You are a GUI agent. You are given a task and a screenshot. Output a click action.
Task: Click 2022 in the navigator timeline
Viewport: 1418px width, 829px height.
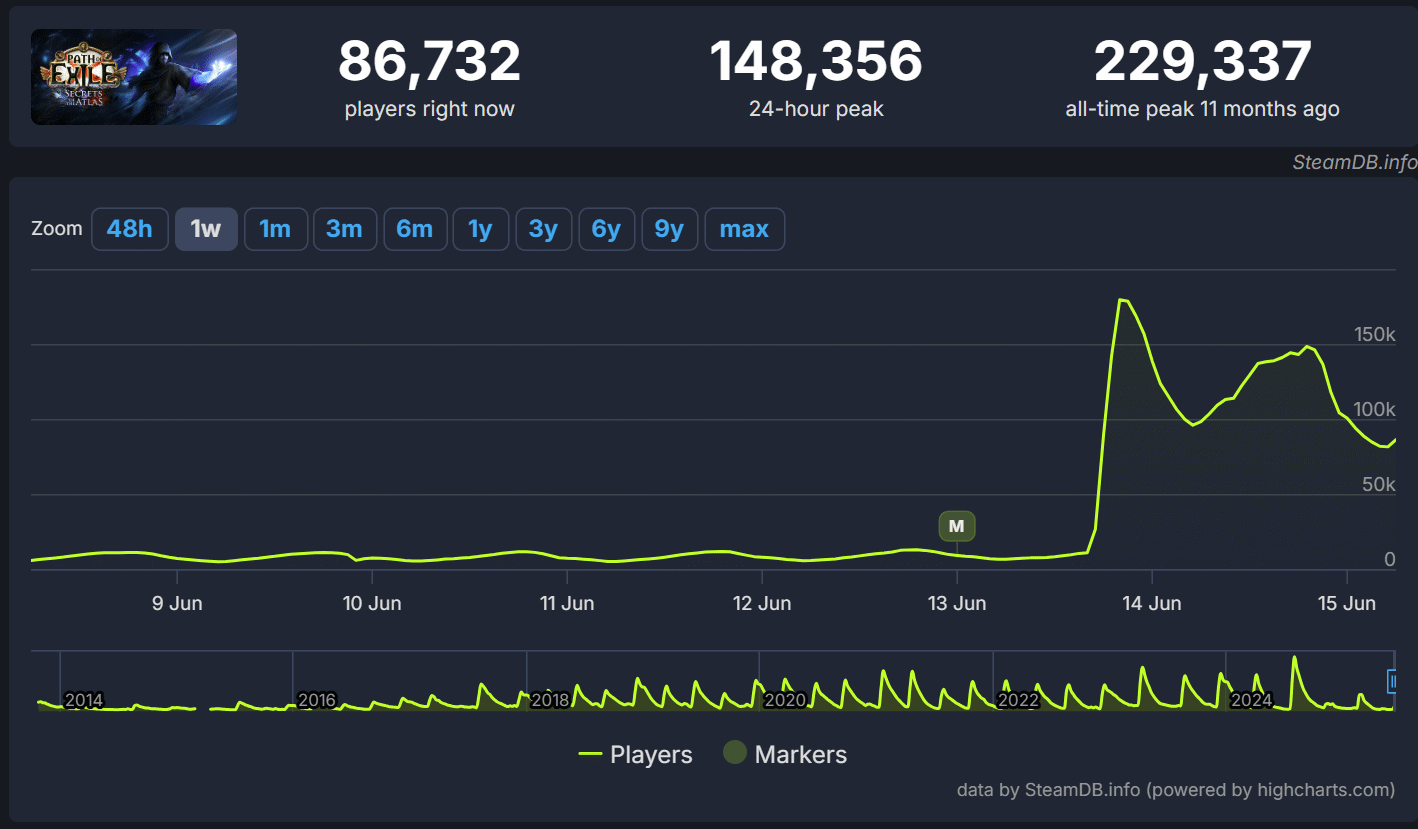coord(1018,700)
